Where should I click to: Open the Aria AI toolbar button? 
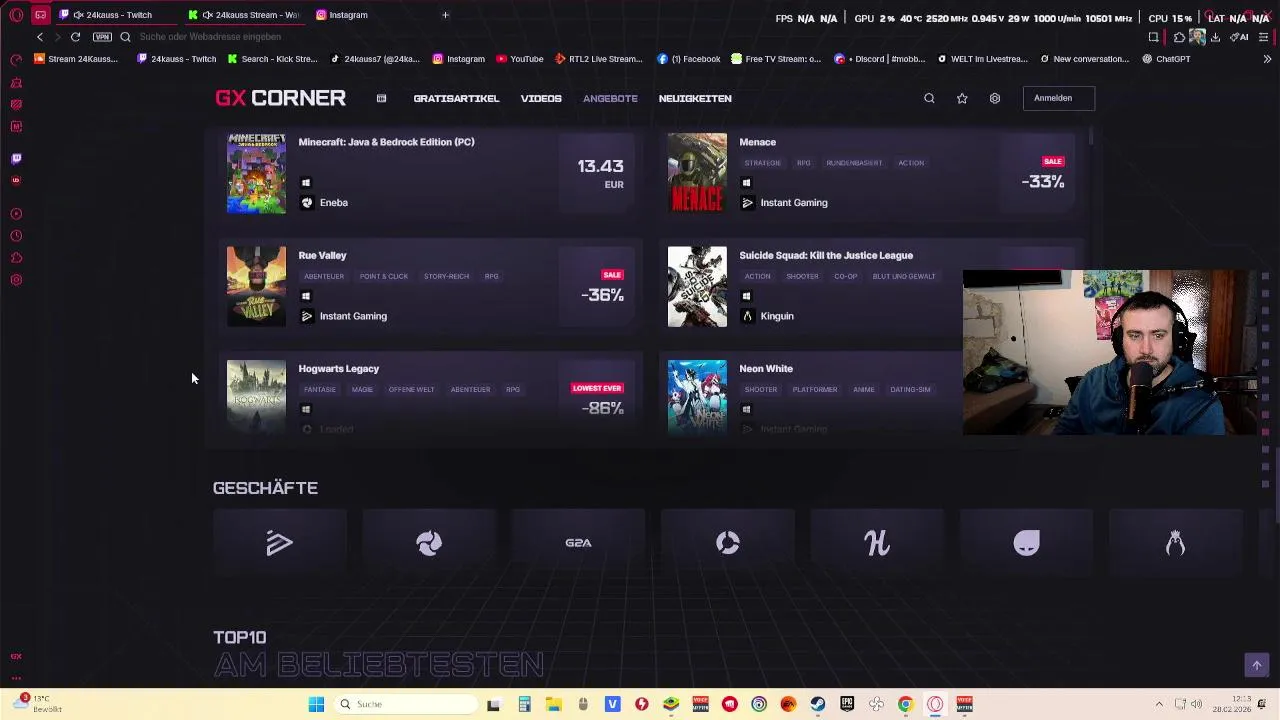pos(1240,37)
